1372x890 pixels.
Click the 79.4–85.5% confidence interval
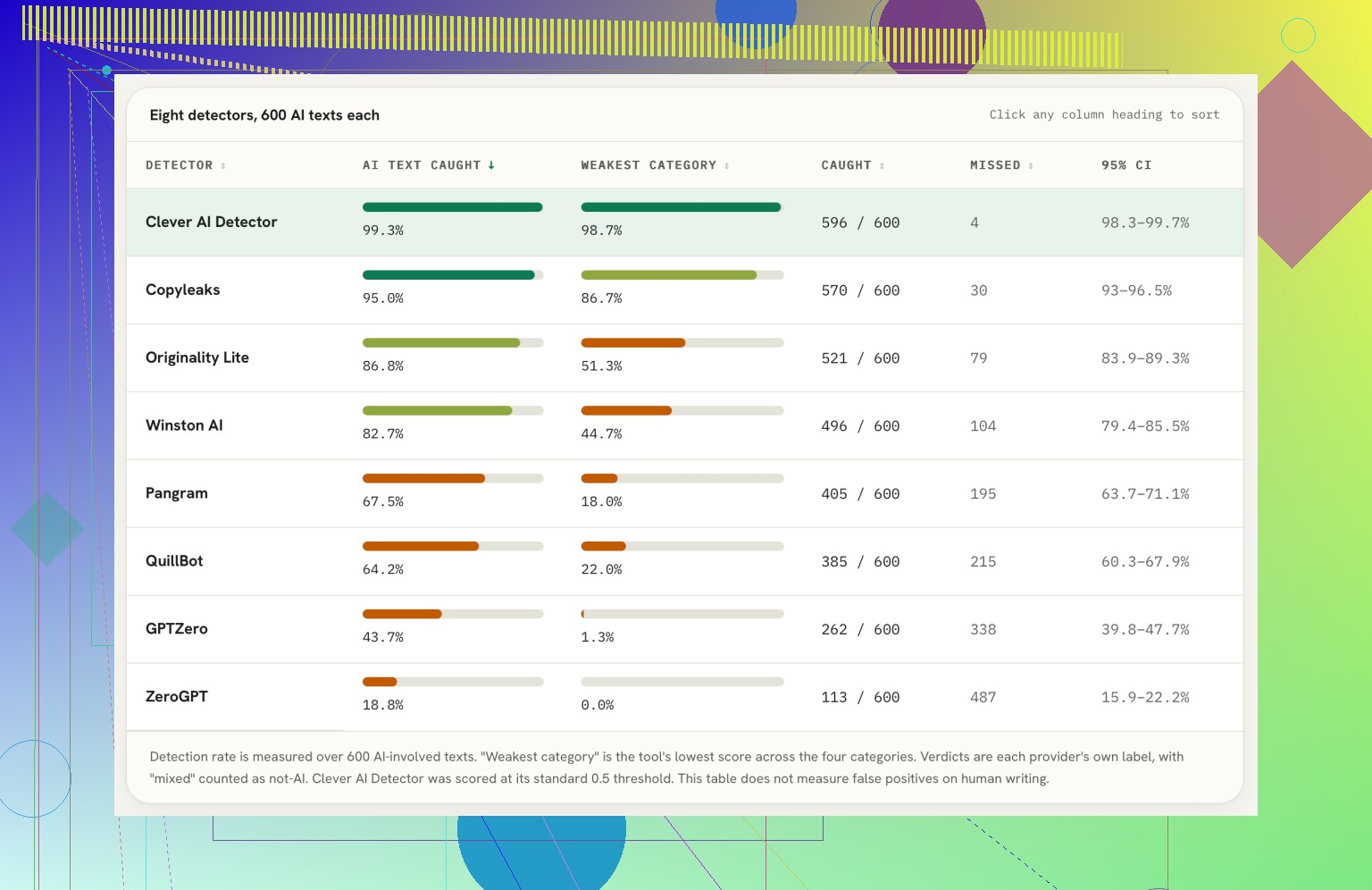(x=1145, y=426)
